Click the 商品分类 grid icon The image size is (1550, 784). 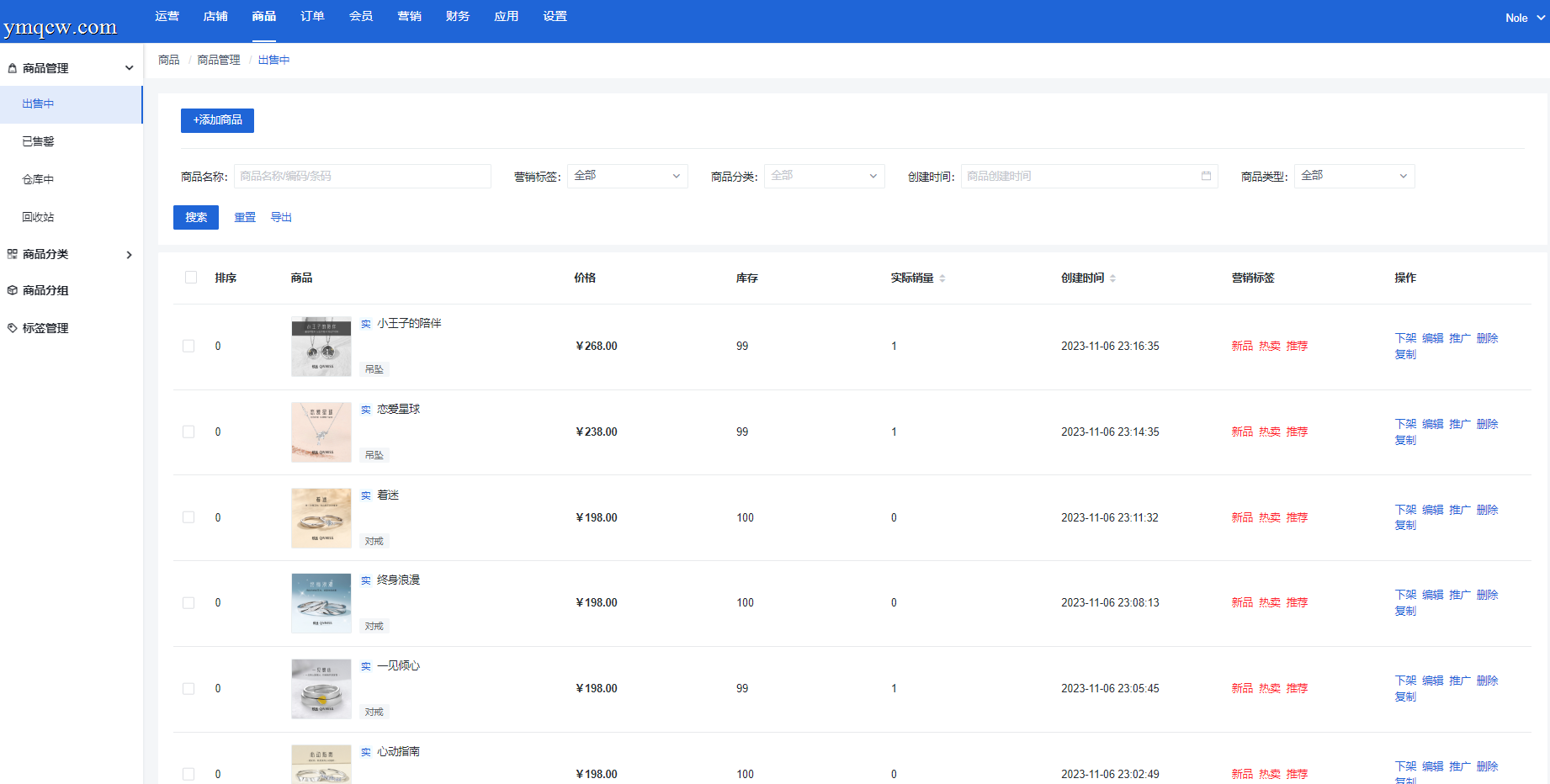tap(13, 254)
